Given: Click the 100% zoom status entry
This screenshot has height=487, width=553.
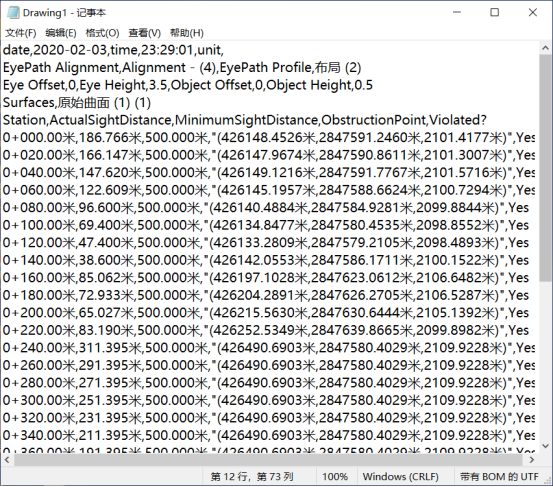Looking at the screenshot, I should pos(335,477).
